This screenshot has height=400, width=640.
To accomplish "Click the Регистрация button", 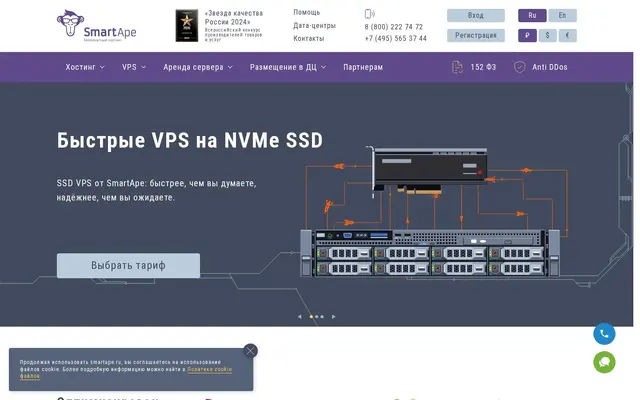I will tap(476, 36).
